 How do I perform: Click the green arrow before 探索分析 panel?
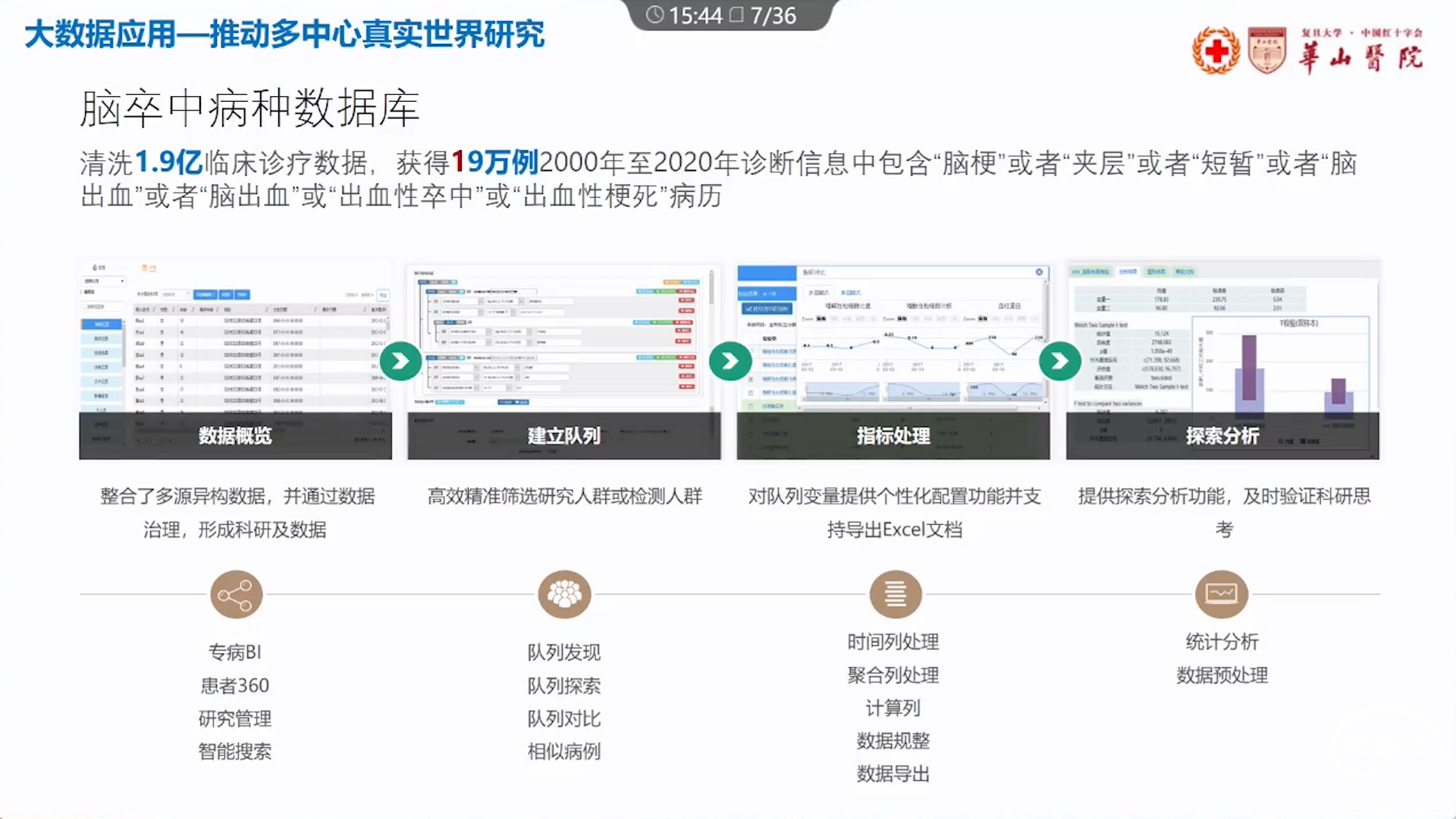pyautogui.click(x=1059, y=362)
